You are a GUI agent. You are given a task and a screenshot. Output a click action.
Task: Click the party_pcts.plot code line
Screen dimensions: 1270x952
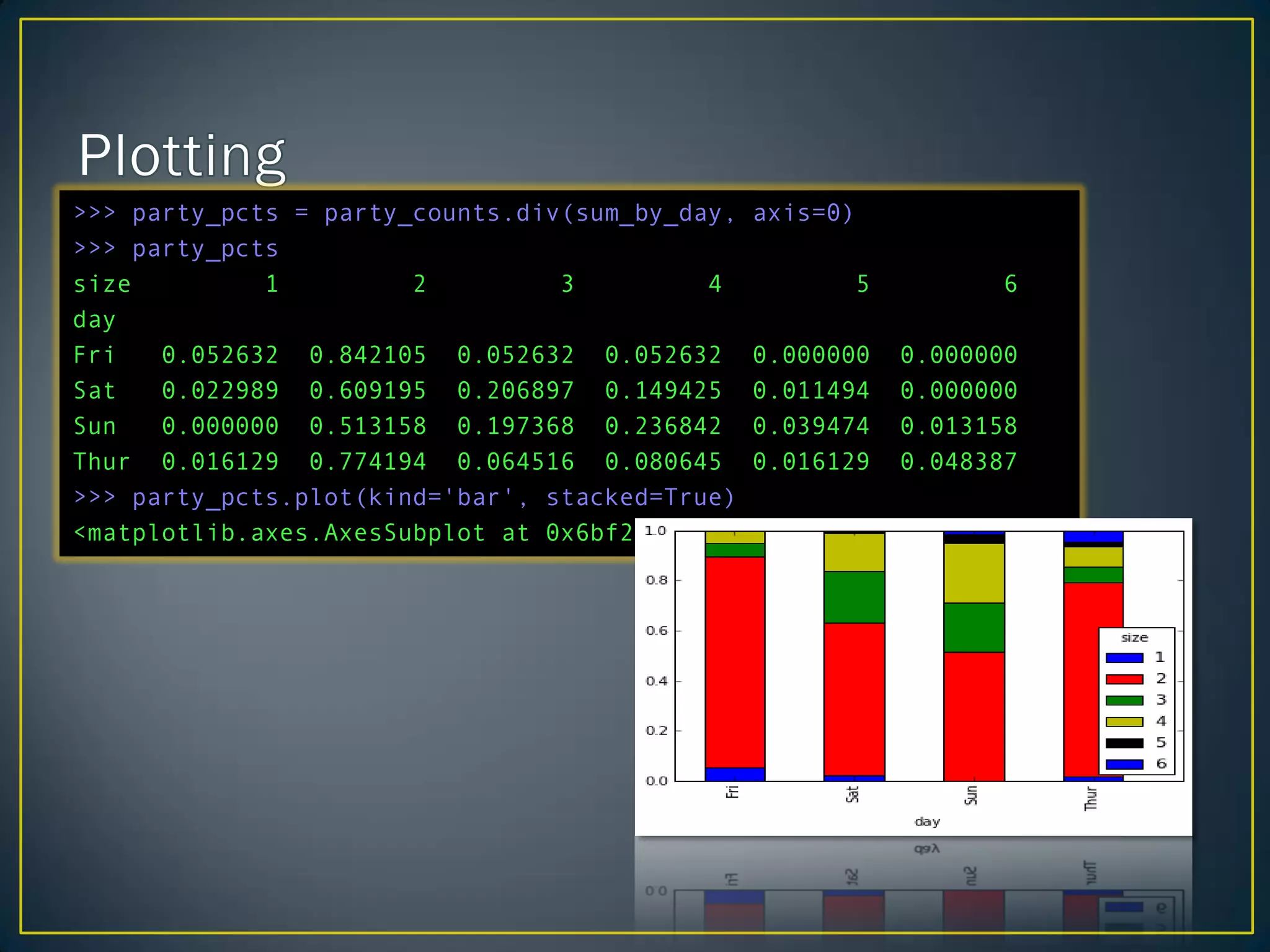click(x=403, y=498)
